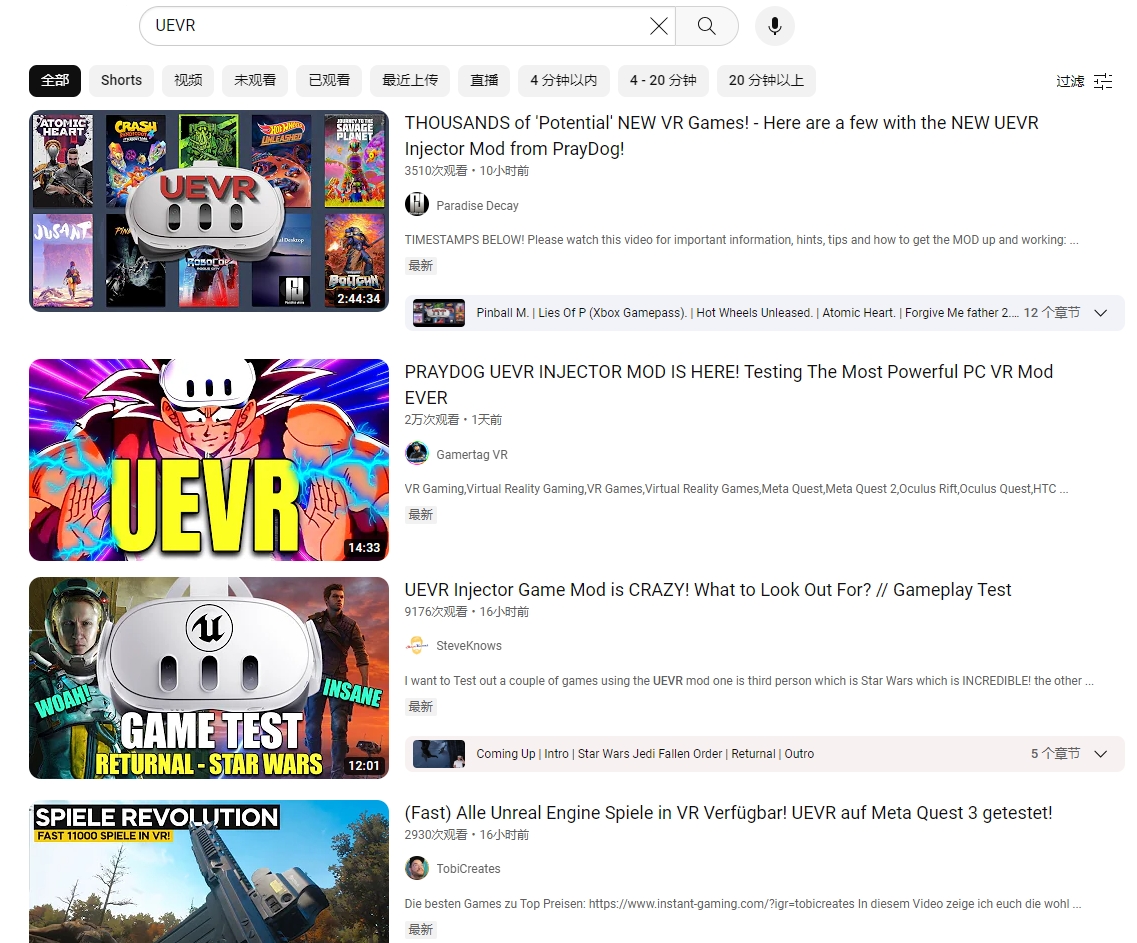The height and width of the screenshot is (943, 1137).
Task: Select the 全部 filter tab
Action: pos(55,80)
